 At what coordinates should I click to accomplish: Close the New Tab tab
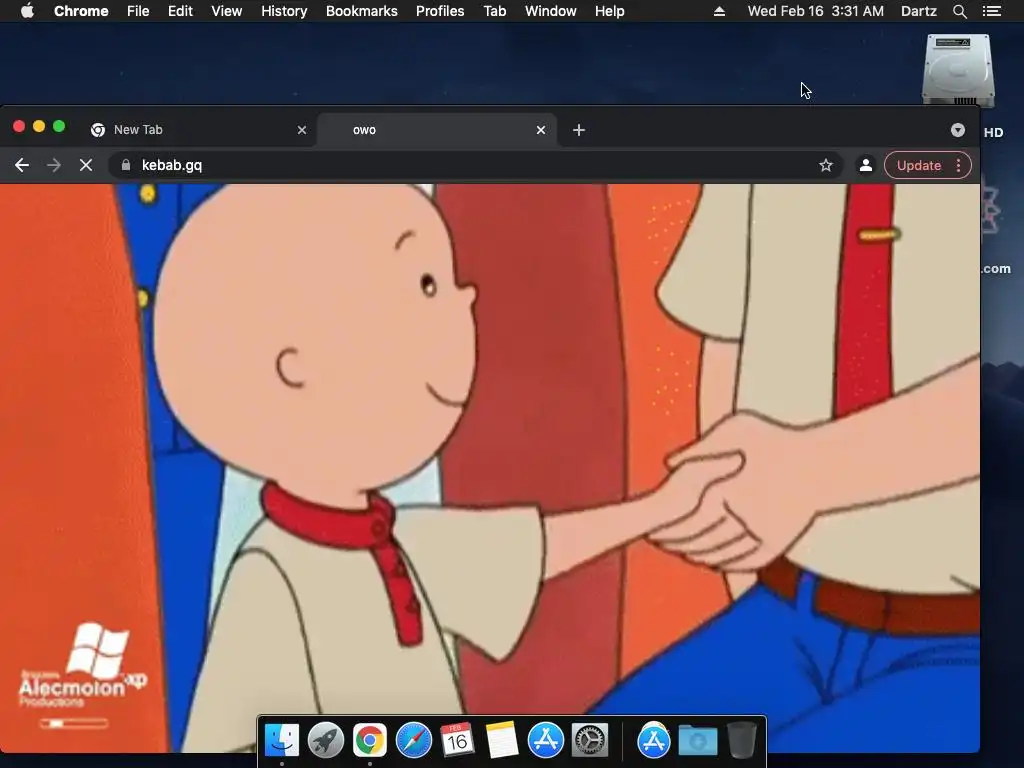tap(302, 130)
